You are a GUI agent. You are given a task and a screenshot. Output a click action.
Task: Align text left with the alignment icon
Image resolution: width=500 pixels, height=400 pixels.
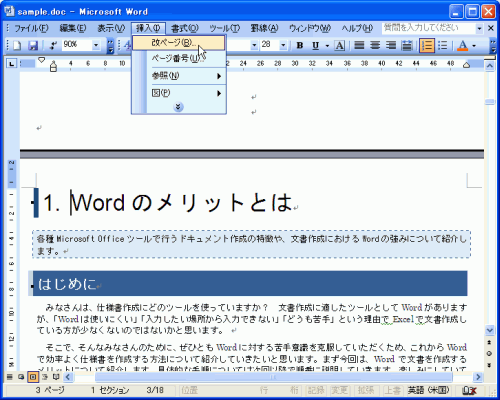click(359, 45)
